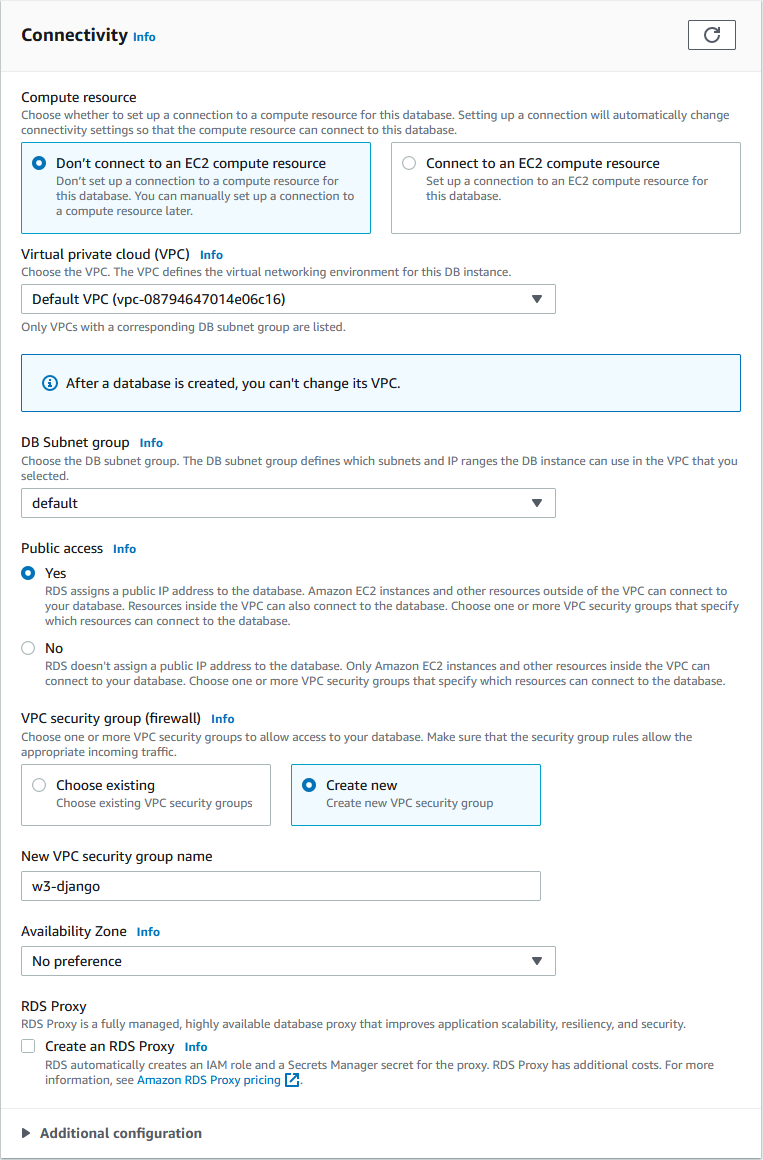Select "Create new" VPC security group option

[x=309, y=785]
